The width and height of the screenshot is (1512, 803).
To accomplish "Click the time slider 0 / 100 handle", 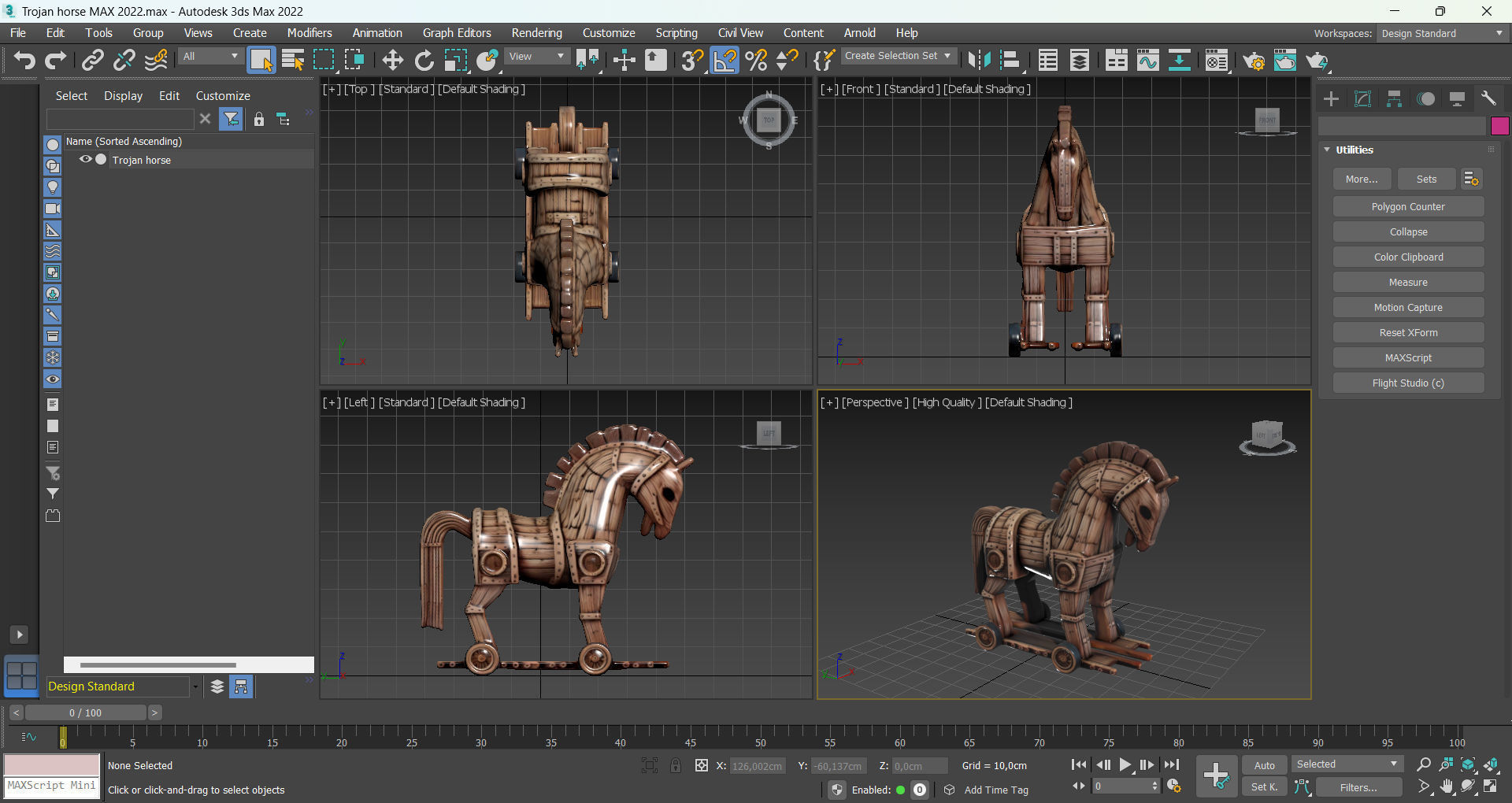I will 85,712.
